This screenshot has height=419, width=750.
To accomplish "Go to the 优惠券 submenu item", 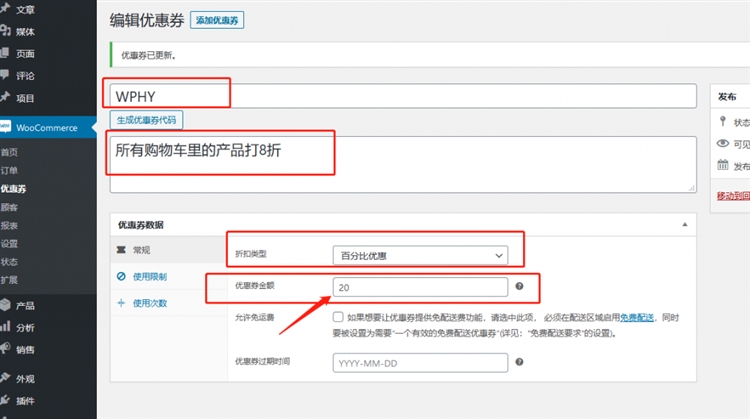I will coord(13,188).
